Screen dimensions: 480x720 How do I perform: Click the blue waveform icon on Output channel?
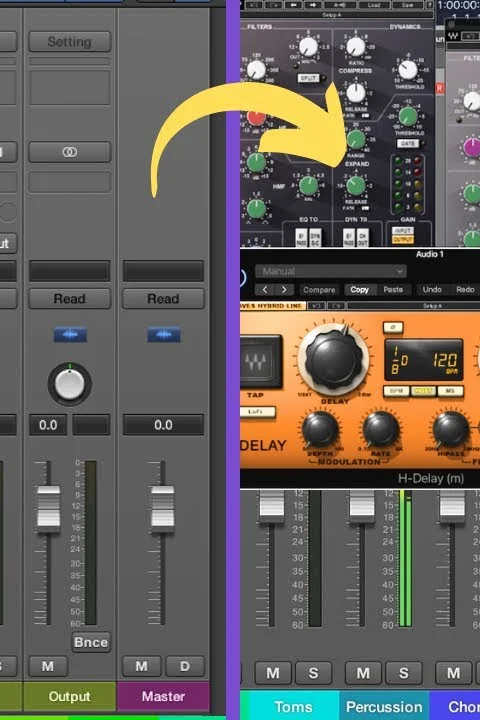click(70, 335)
